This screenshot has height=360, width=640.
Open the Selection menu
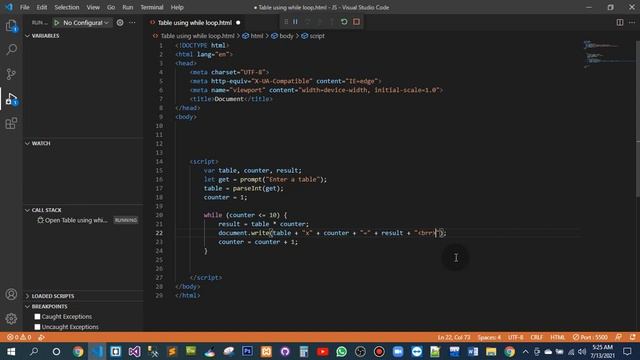point(67,7)
